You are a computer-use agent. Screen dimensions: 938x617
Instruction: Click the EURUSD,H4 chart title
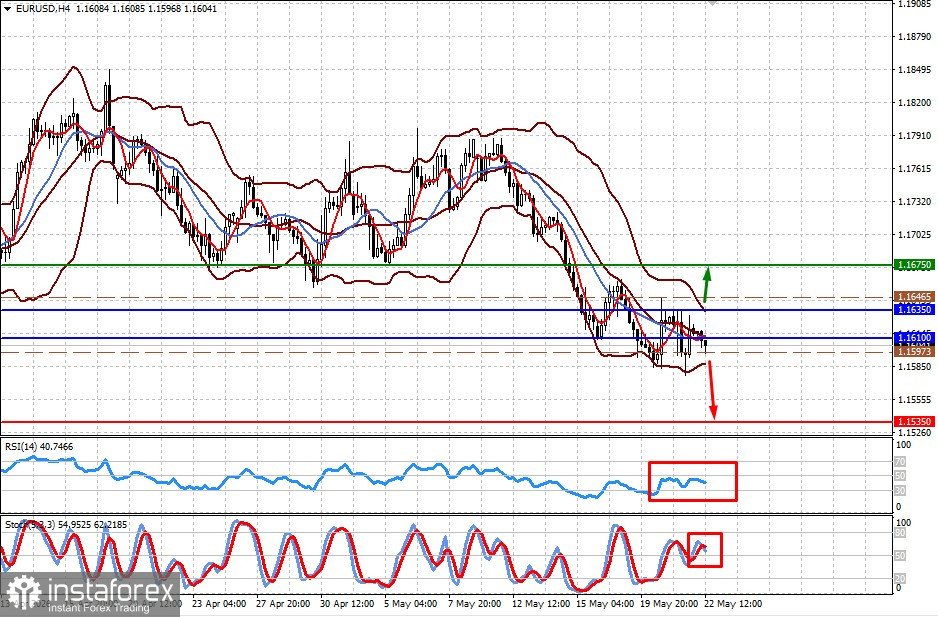coord(41,9)
